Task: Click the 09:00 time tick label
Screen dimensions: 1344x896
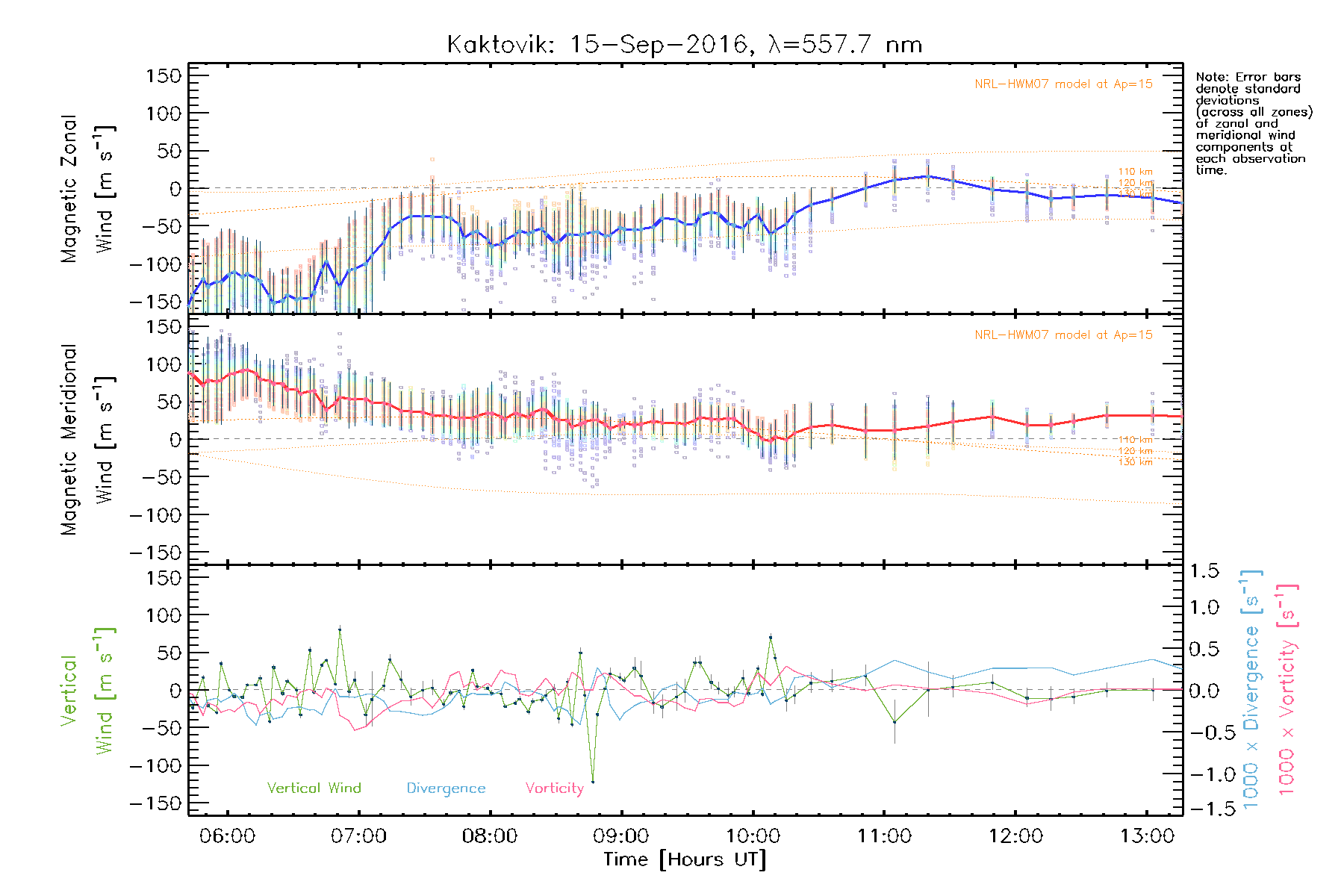Action: coord(621,836)
